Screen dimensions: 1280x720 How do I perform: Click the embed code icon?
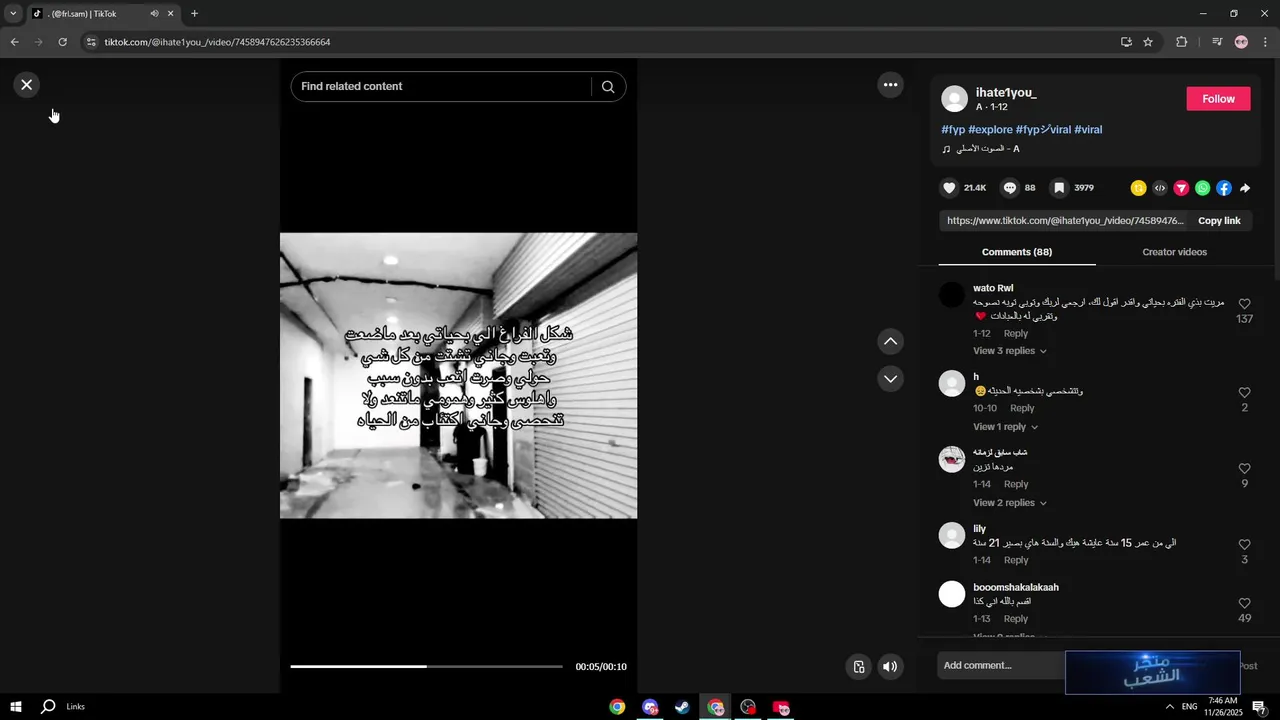1160,188
